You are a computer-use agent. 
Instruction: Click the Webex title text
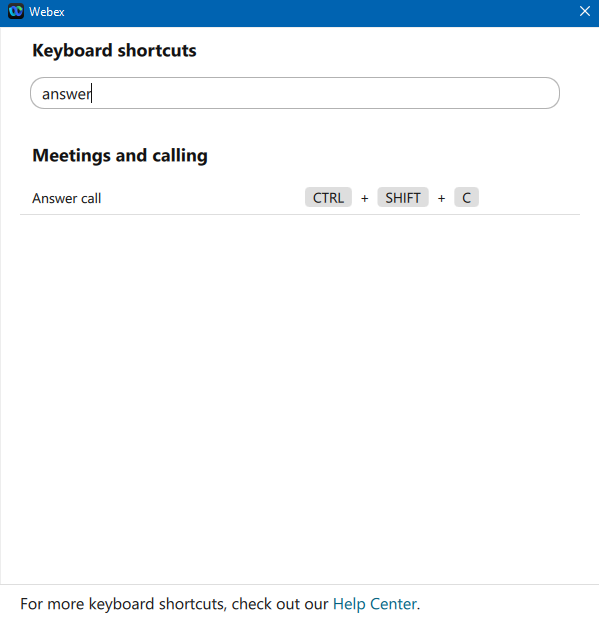point(47,12)
